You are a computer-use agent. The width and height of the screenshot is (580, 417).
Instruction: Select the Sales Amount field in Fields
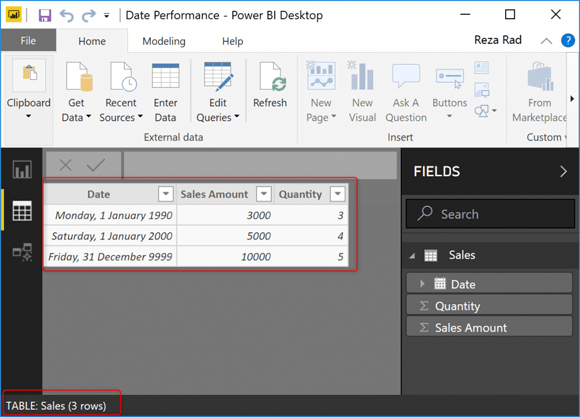pyautogui.click(x=489, y=327)
